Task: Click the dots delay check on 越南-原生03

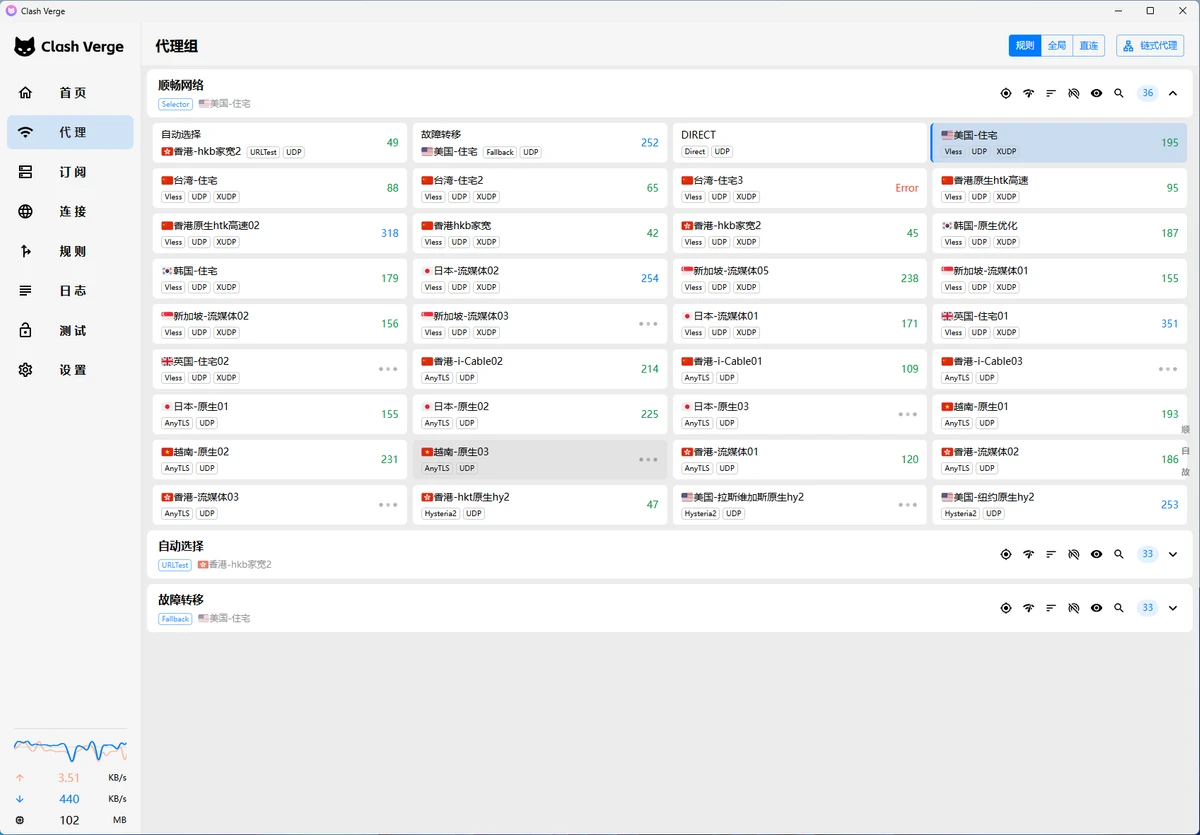Action: [648, 459]
